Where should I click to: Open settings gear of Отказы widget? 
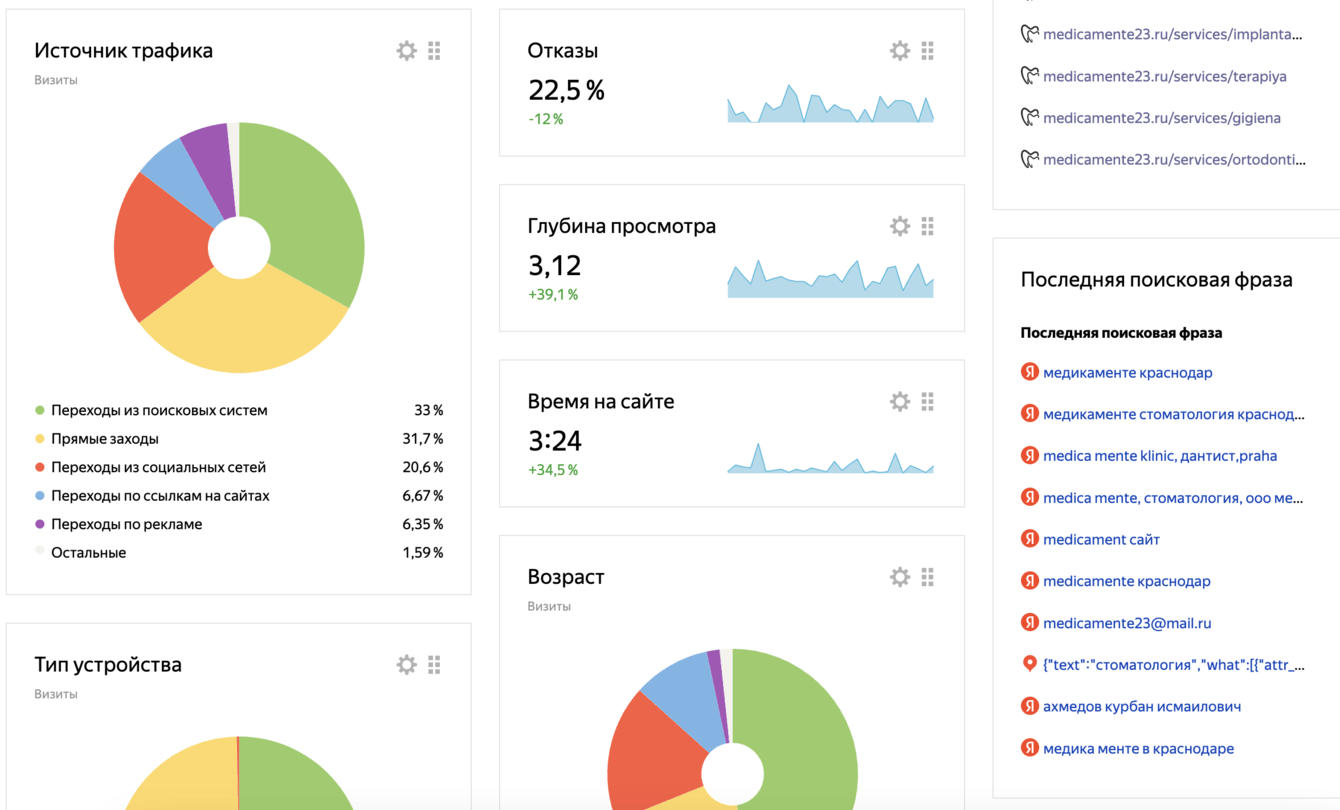pos(900,51)
